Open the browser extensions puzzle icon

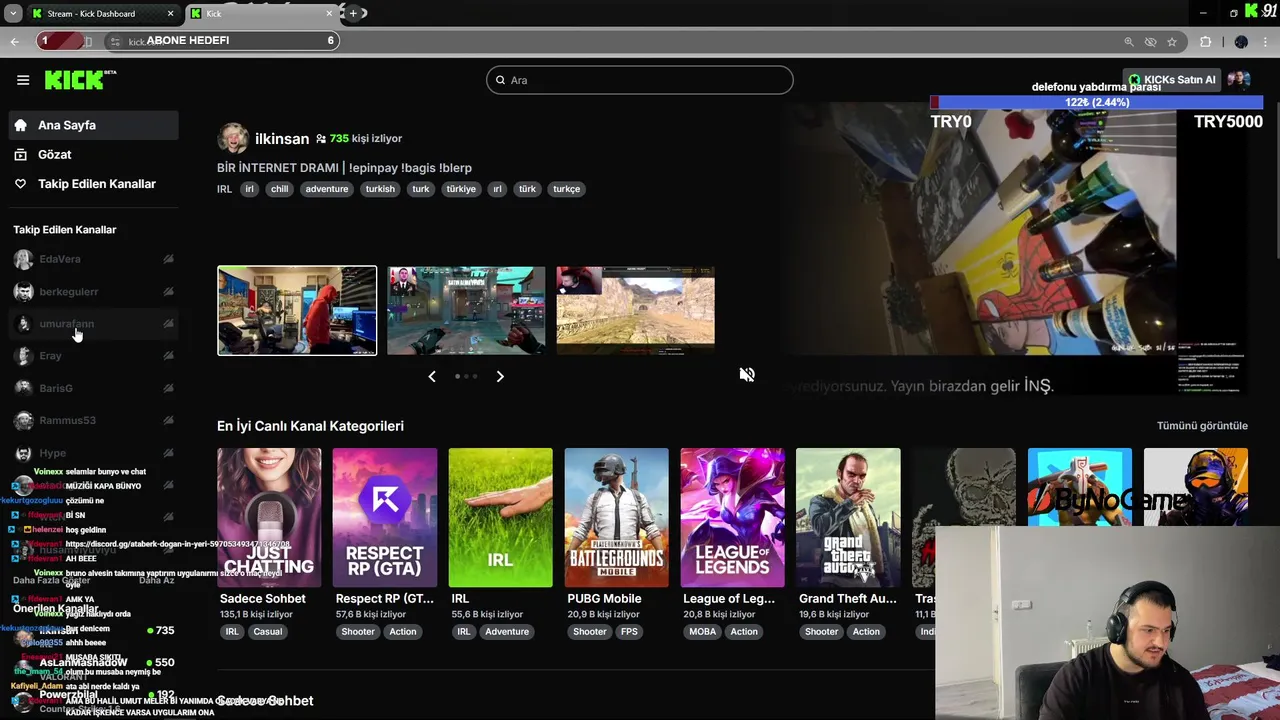tap(1205, 42)
